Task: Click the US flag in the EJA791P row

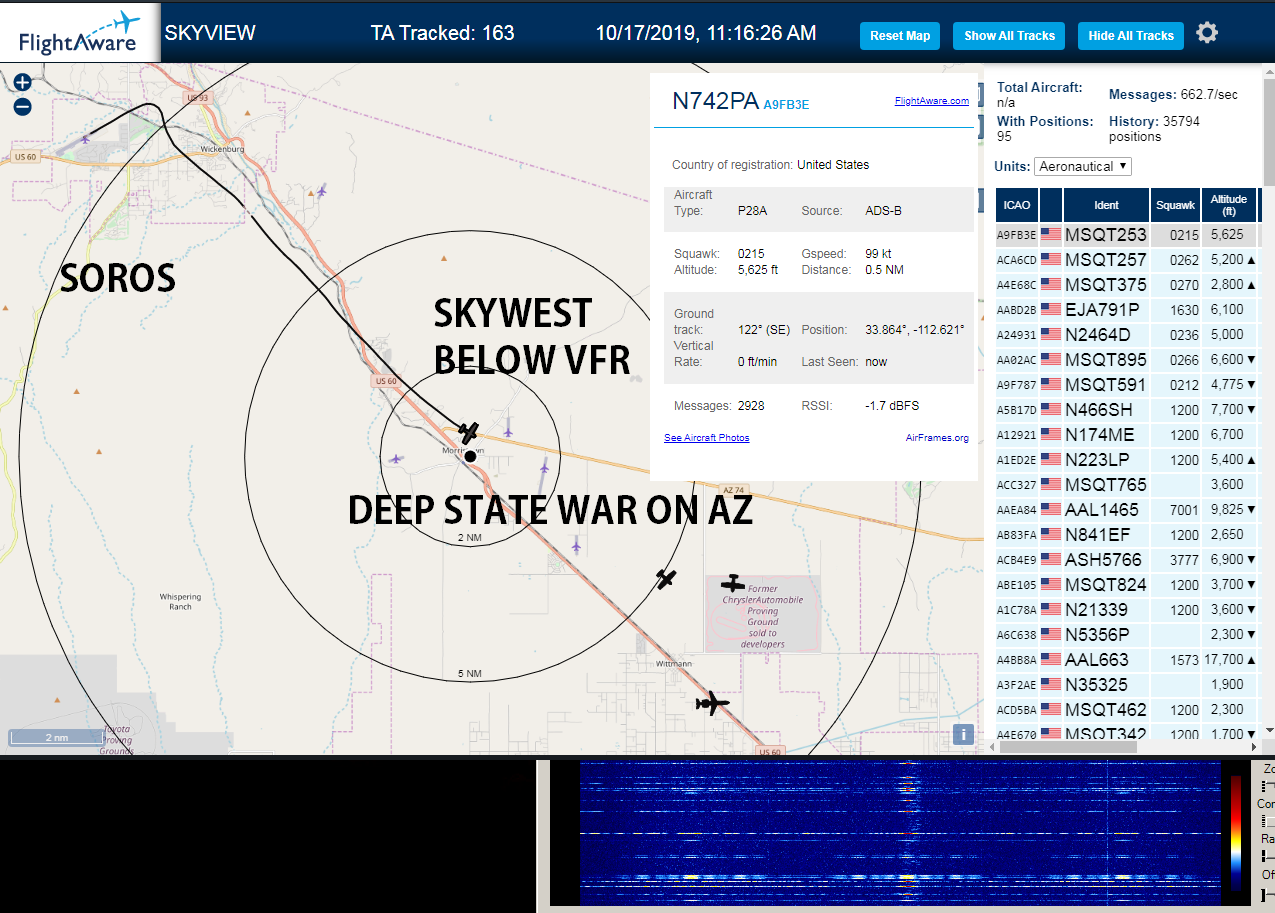Action: tap(1051, 309)
